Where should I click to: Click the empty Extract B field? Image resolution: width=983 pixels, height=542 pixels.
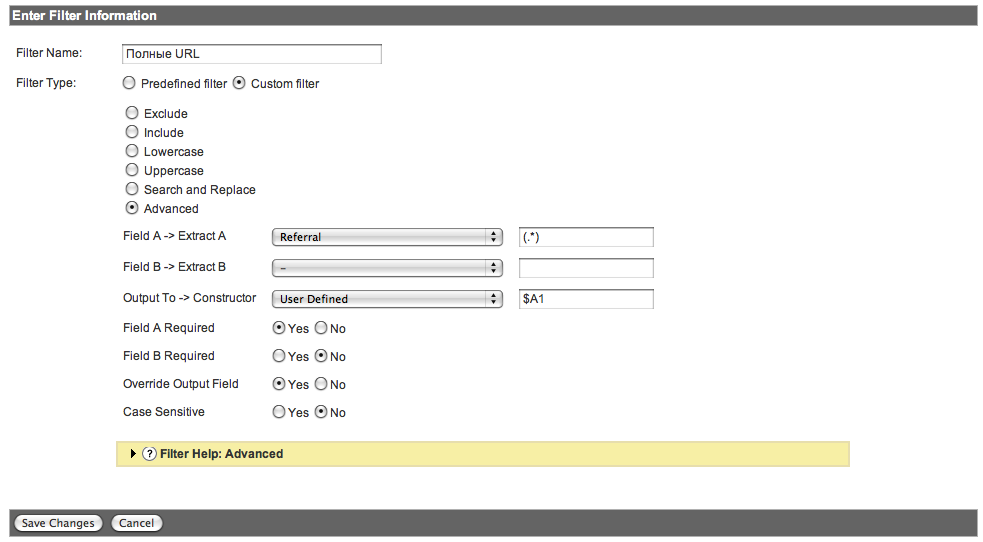pos(586,268)
